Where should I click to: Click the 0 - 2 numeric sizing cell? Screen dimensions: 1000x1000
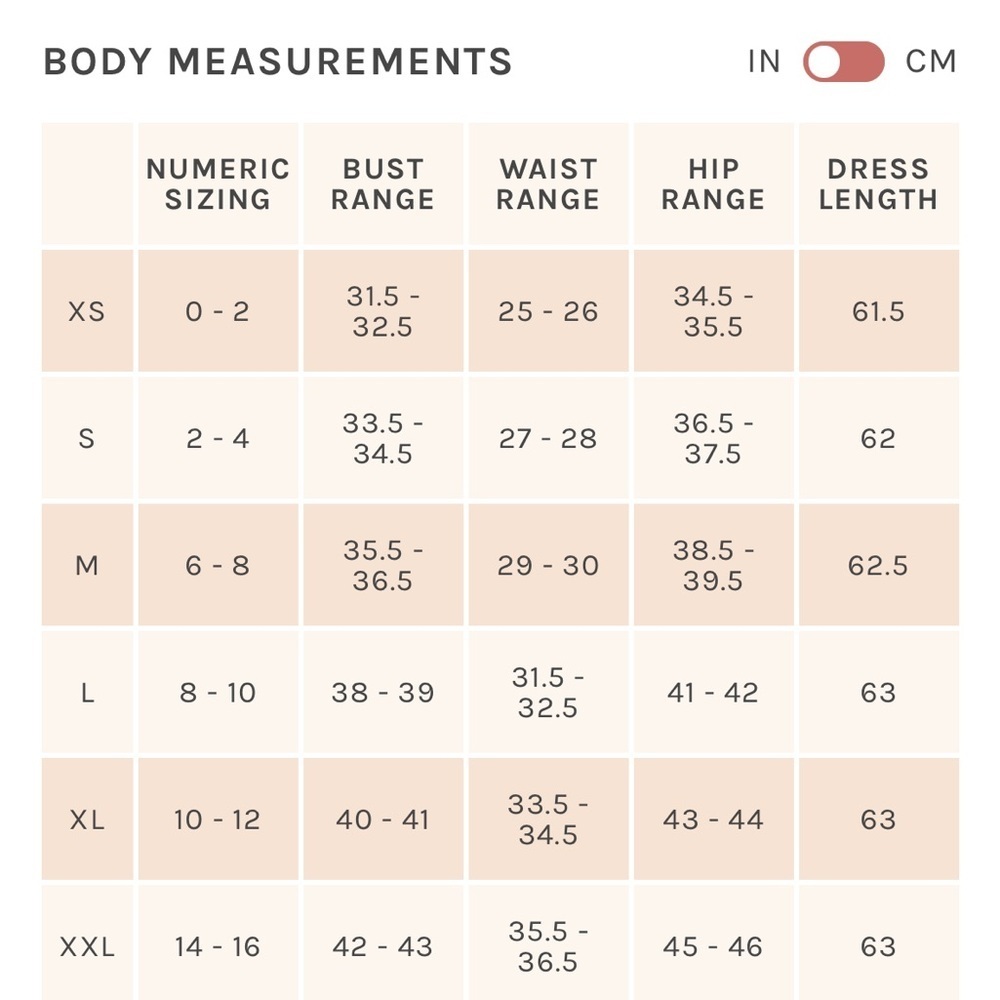[x=218, y=312]
